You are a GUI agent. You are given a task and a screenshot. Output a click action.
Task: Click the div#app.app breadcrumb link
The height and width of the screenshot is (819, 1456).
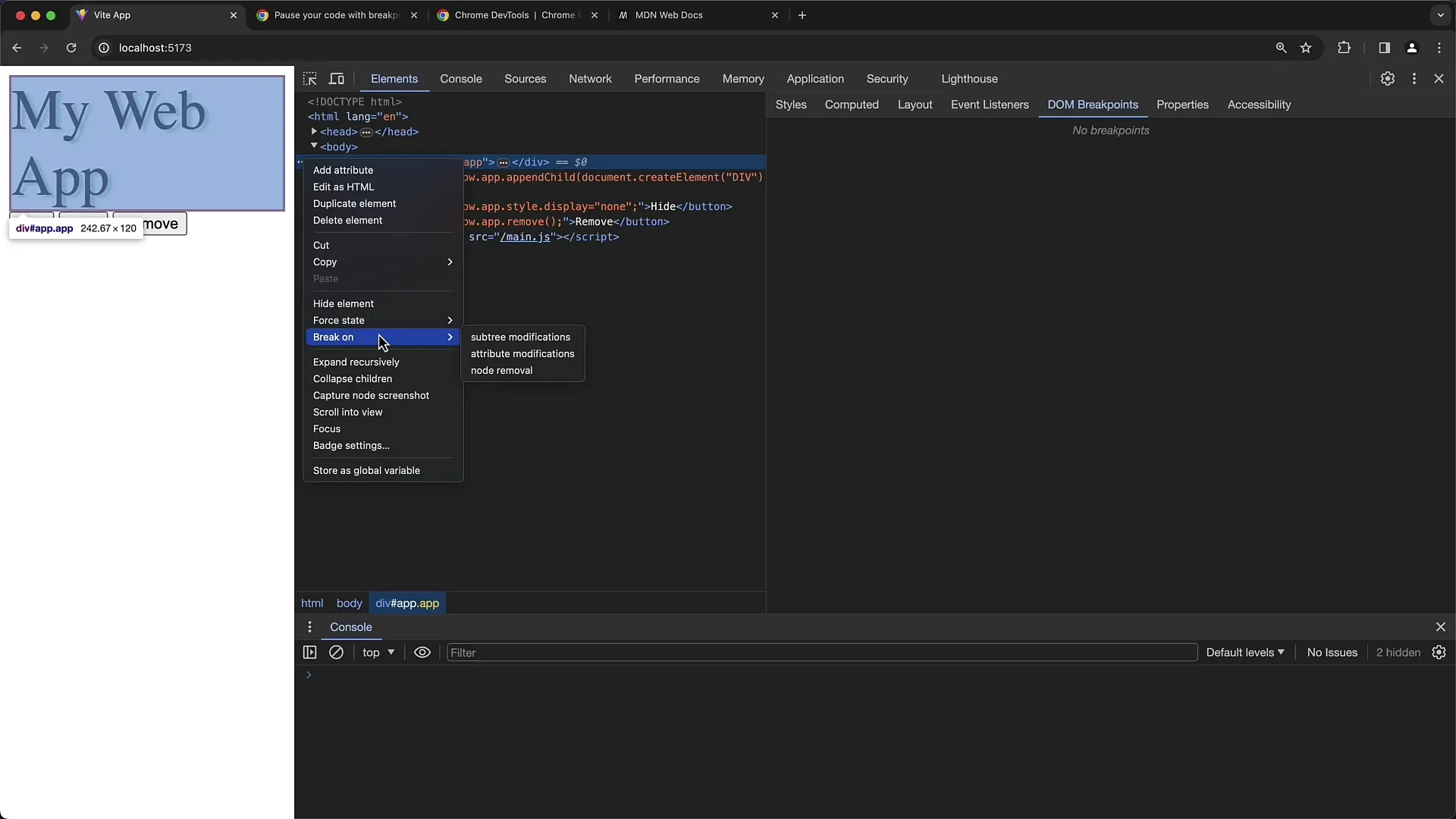pos(406,603)
